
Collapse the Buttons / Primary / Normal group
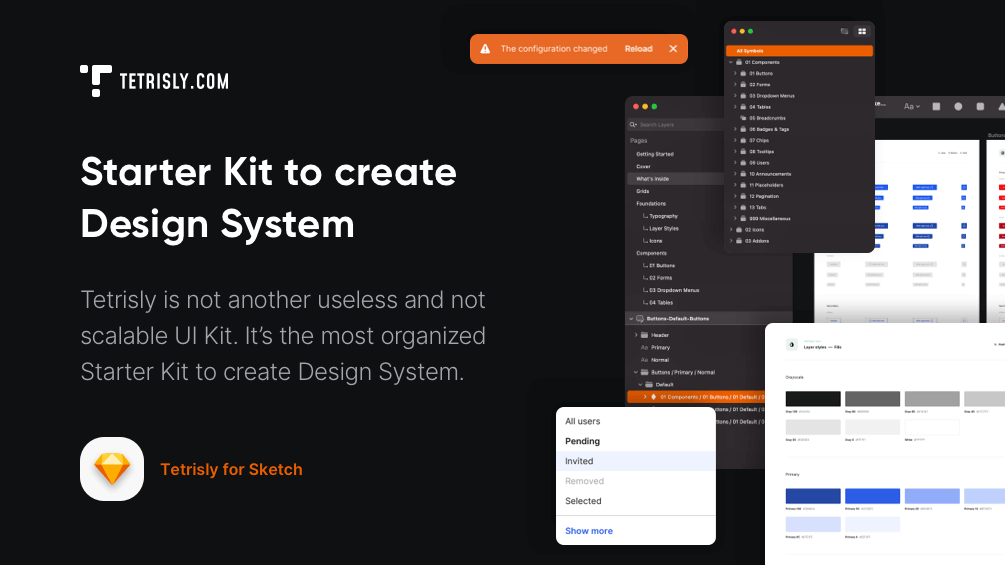tap(636, 372)
